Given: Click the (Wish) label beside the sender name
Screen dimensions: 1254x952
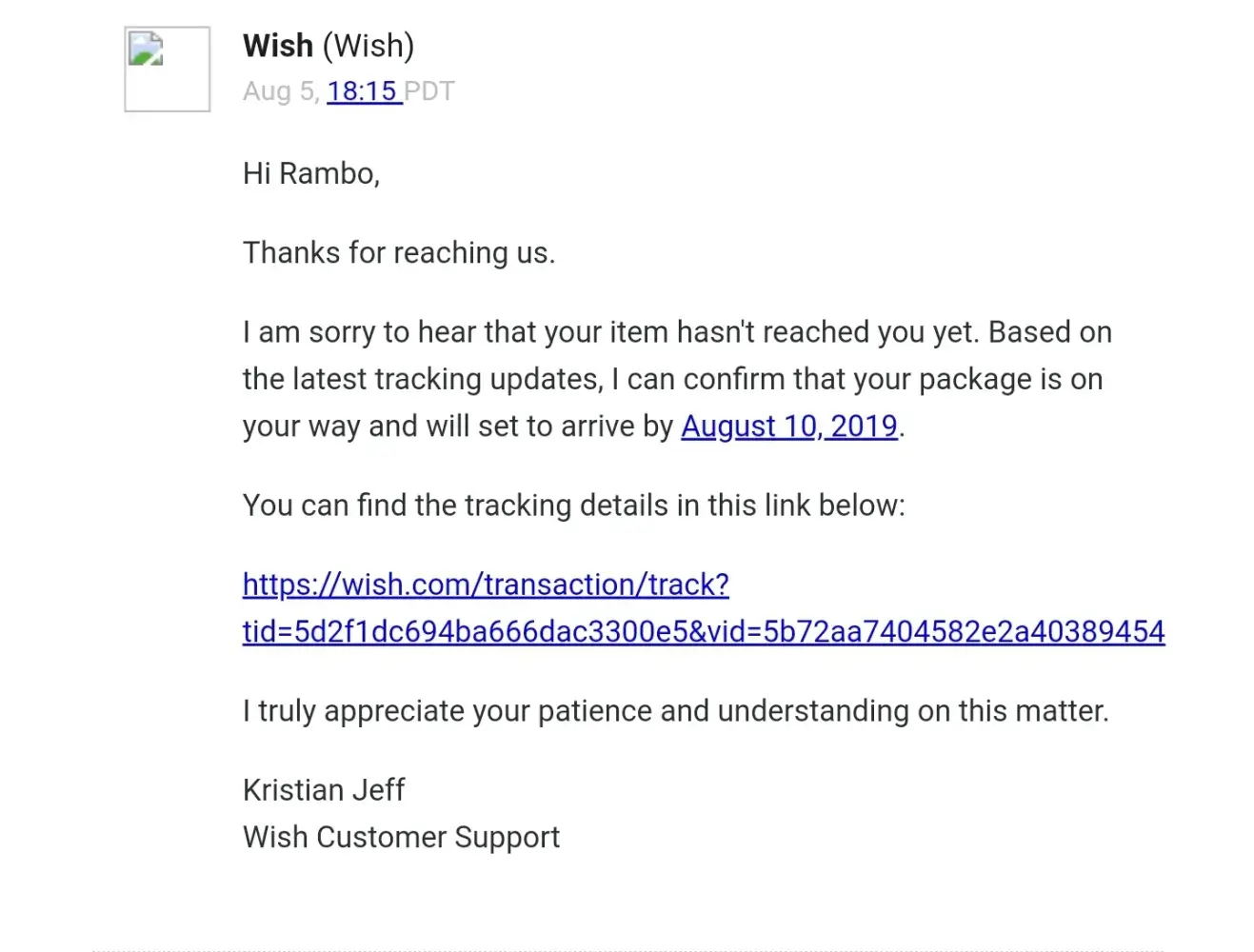Looking at the screenshot, I should tap(368, 46).
